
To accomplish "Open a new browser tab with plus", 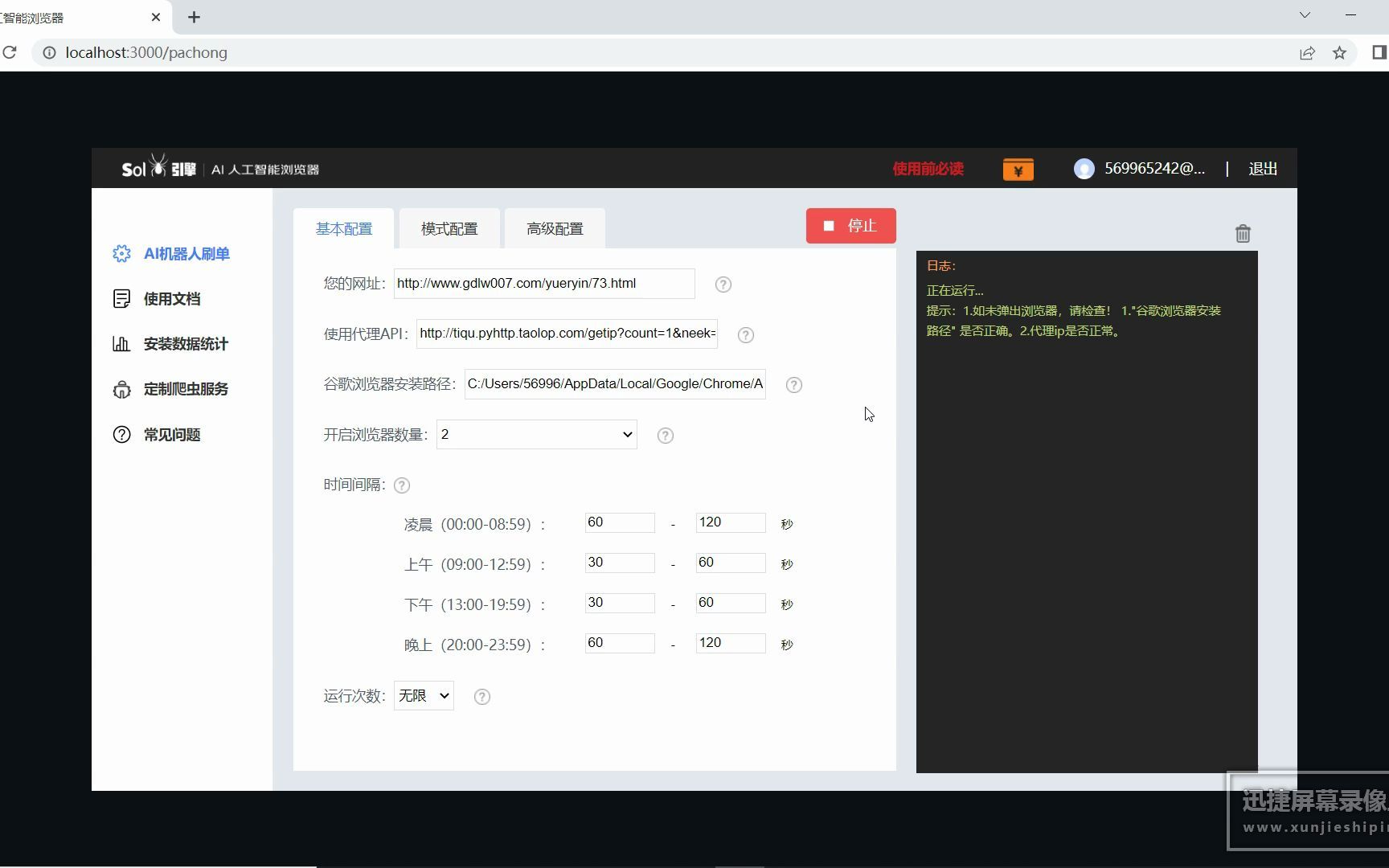I will pyautogui.click(x=194, y=17).
